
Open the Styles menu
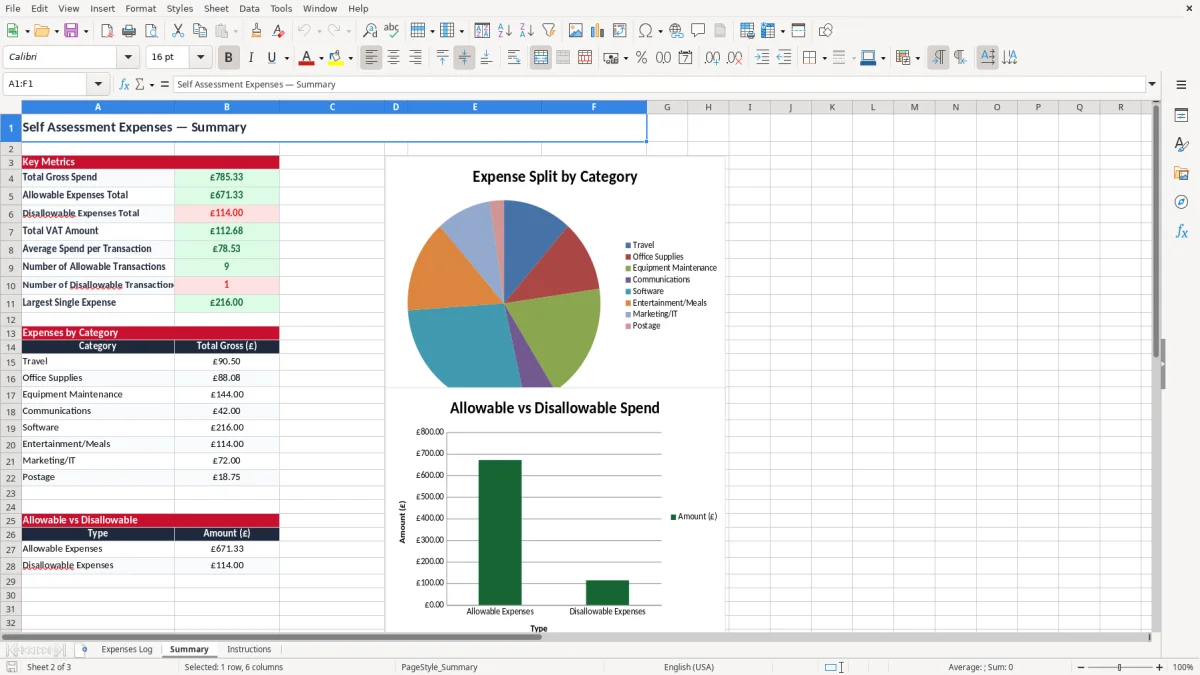coord(180,8)
